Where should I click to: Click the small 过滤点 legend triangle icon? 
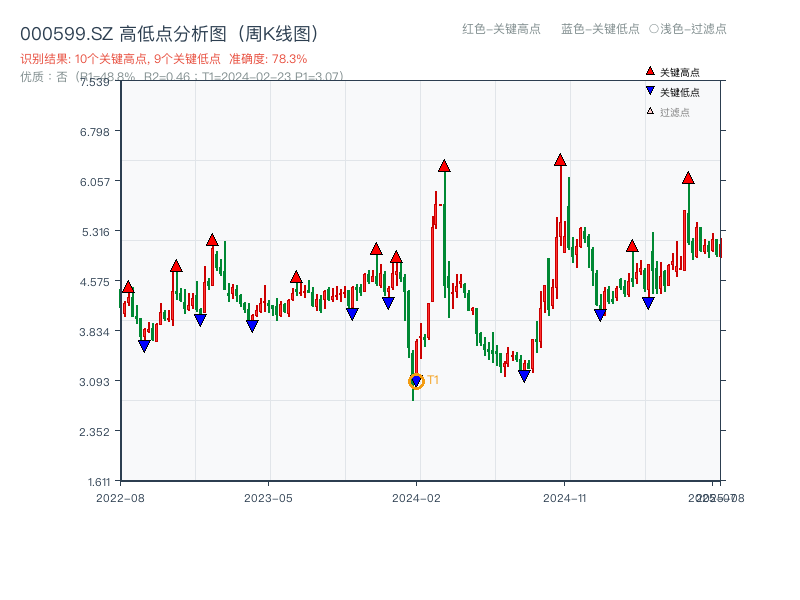click(650, 111)
